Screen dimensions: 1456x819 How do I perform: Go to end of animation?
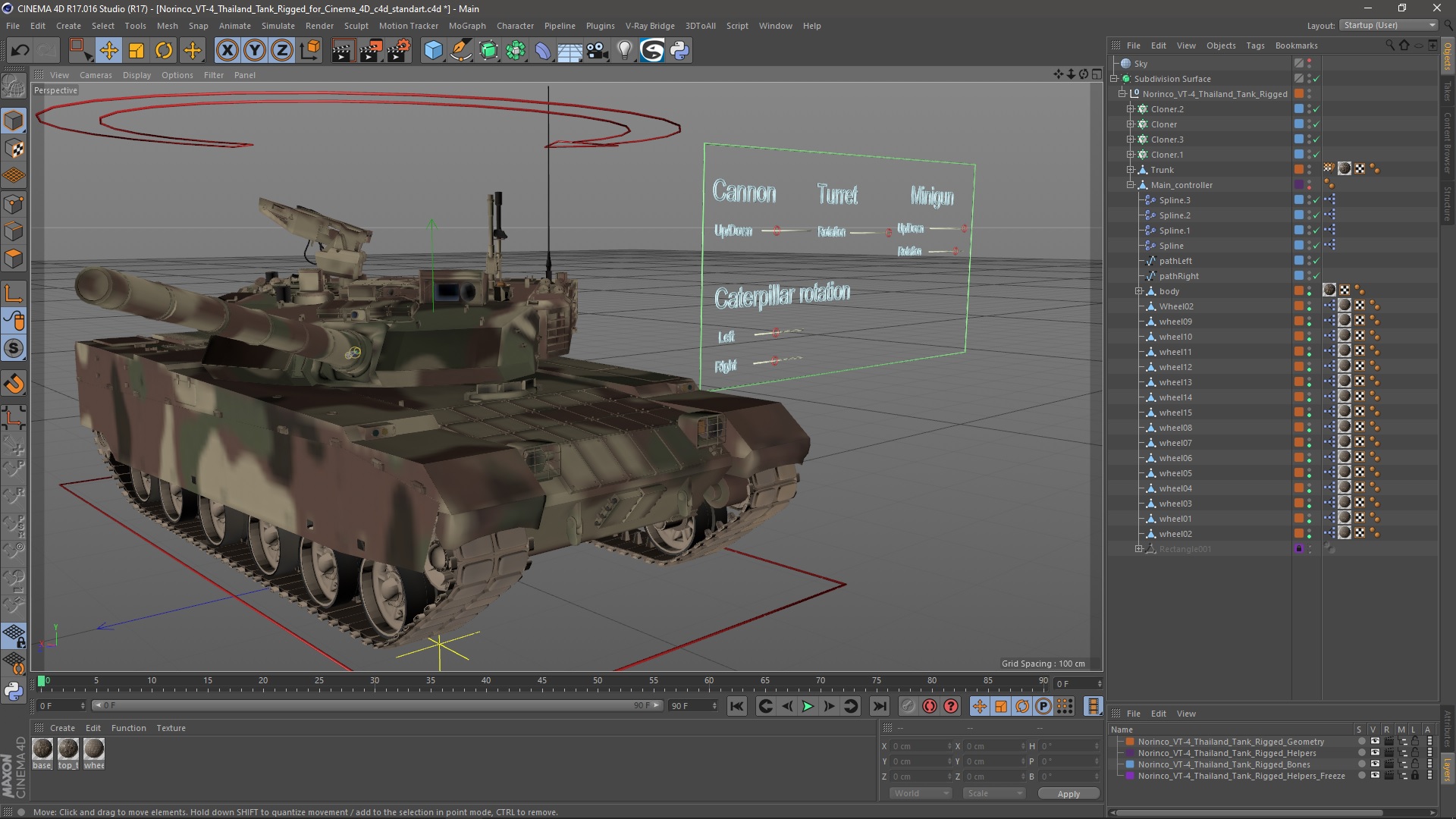tap(879, 707)
